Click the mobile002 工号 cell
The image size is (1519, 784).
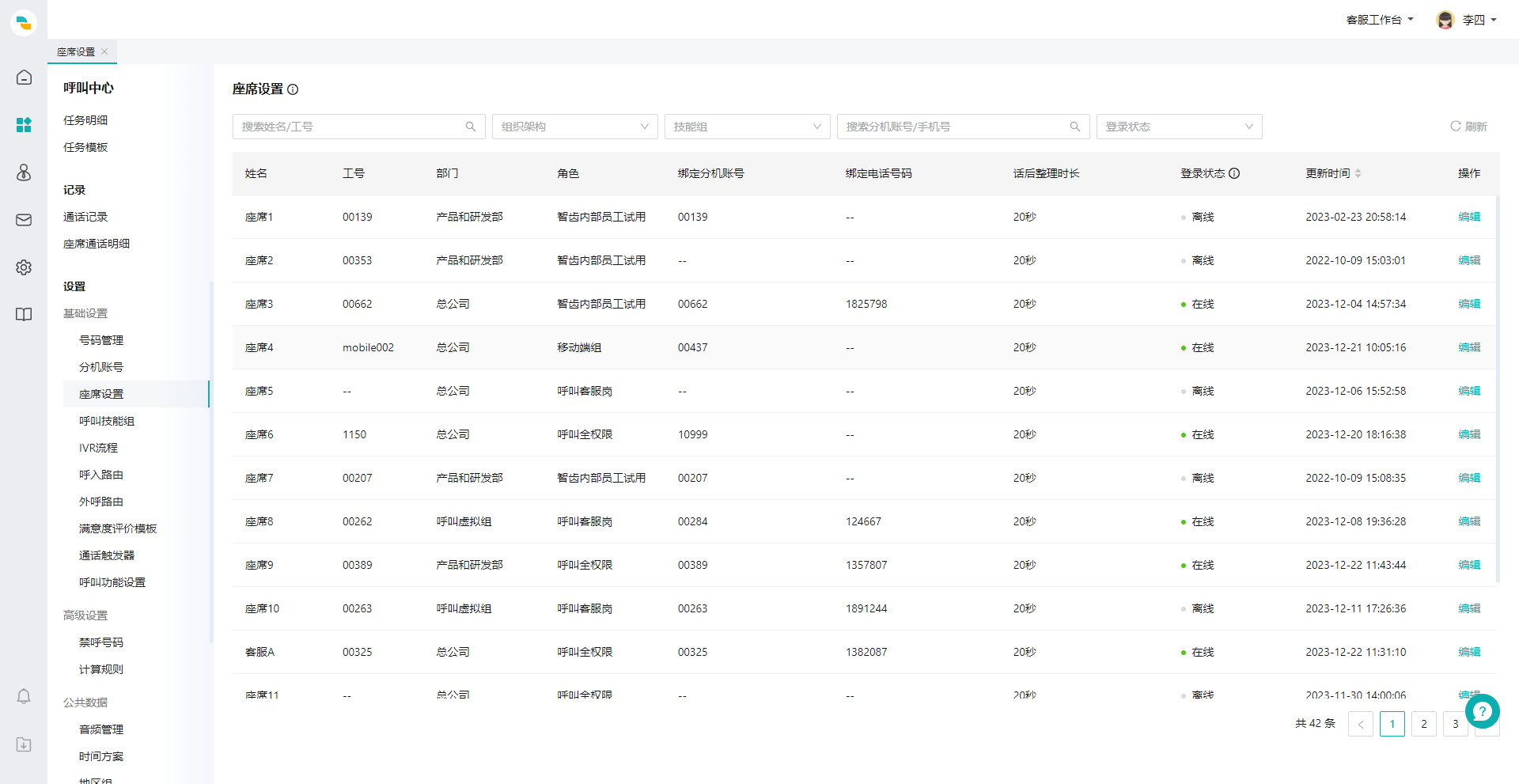pyautogui.click(x=368, y=347)
